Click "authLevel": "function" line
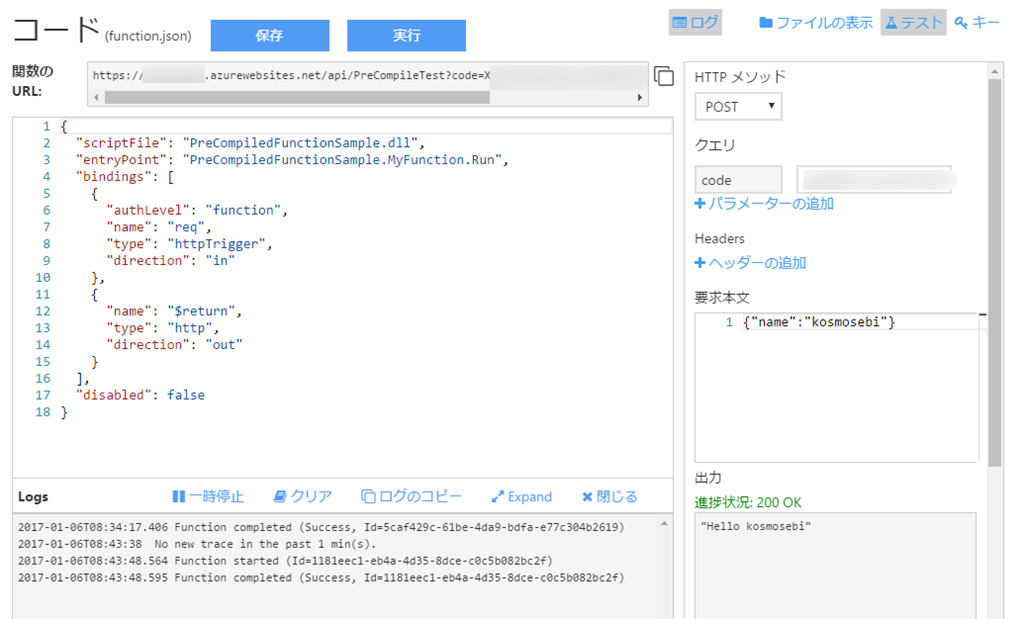Viewport: 1024px width, 619px height. tap(197, 210)
